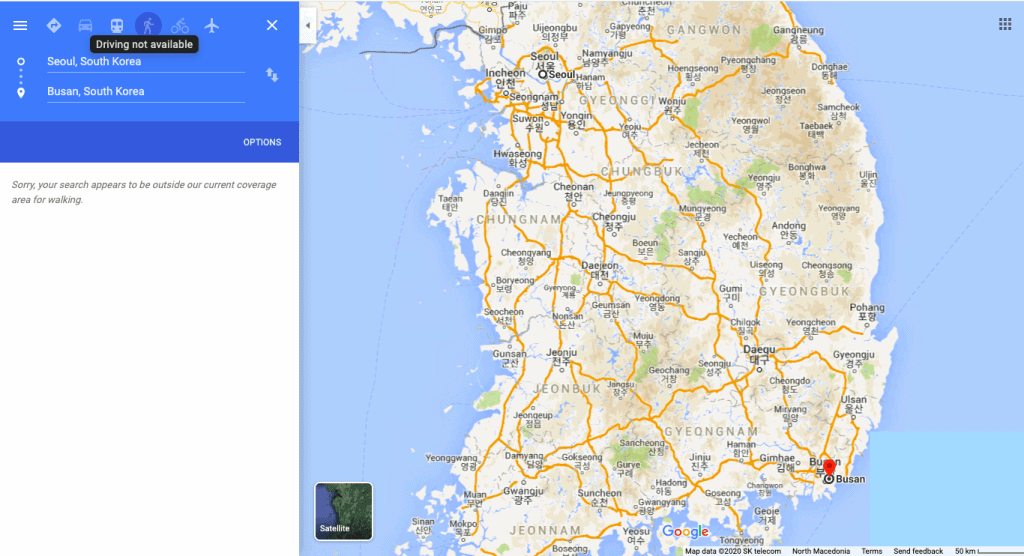Reverse starting point and destination
This screenshot has width=1024, height=556.
pyautogui.click(x=272, y=75)
